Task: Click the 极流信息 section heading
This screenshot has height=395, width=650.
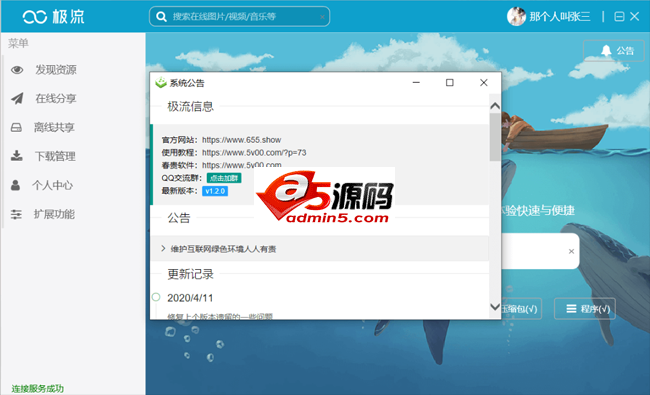Action: 190,107
